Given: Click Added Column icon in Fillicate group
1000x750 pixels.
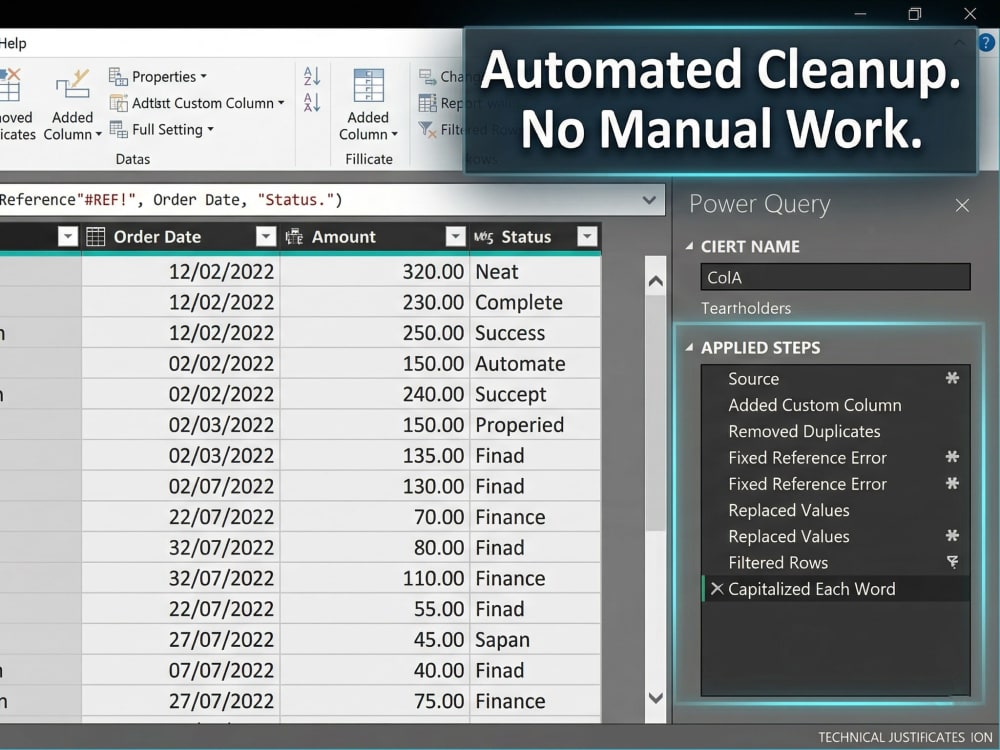Looking at the screenshot, I should click(368, 85).
